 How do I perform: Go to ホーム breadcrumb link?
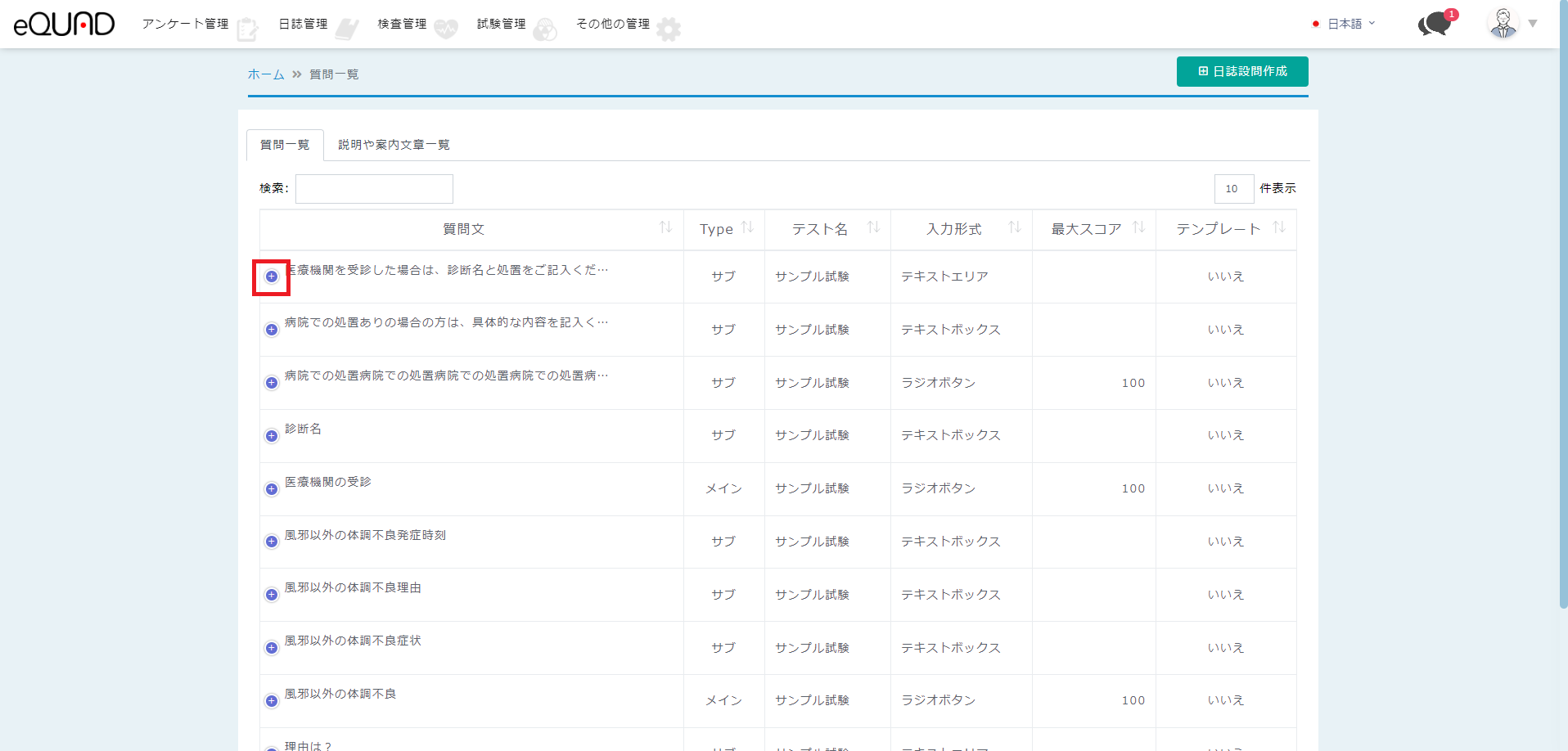click(266, 74)
